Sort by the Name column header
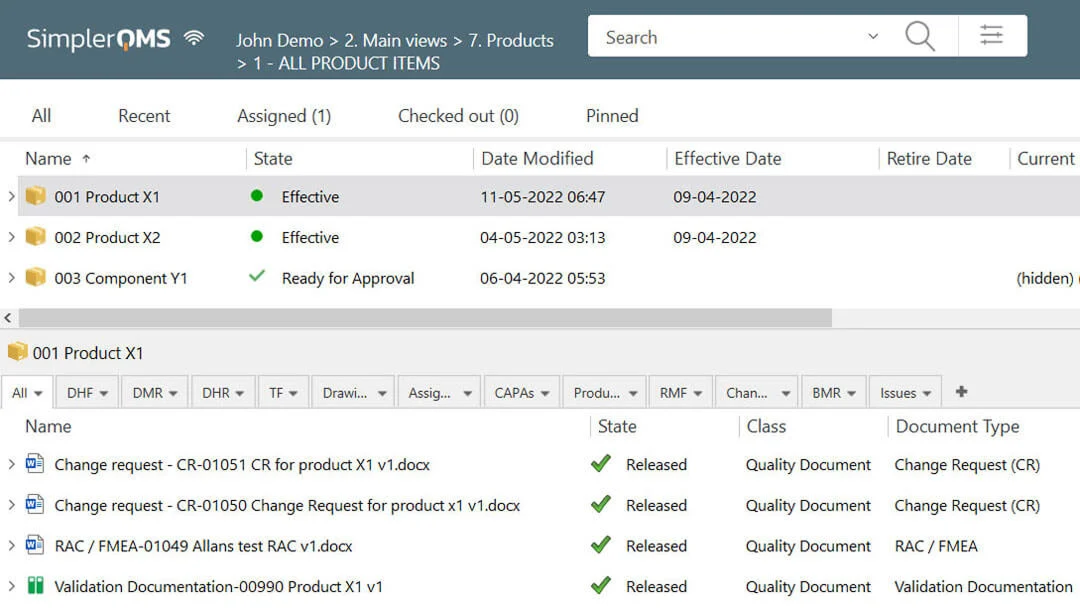The width and height of the screenshot is (1080, 608). coord(47,158)
